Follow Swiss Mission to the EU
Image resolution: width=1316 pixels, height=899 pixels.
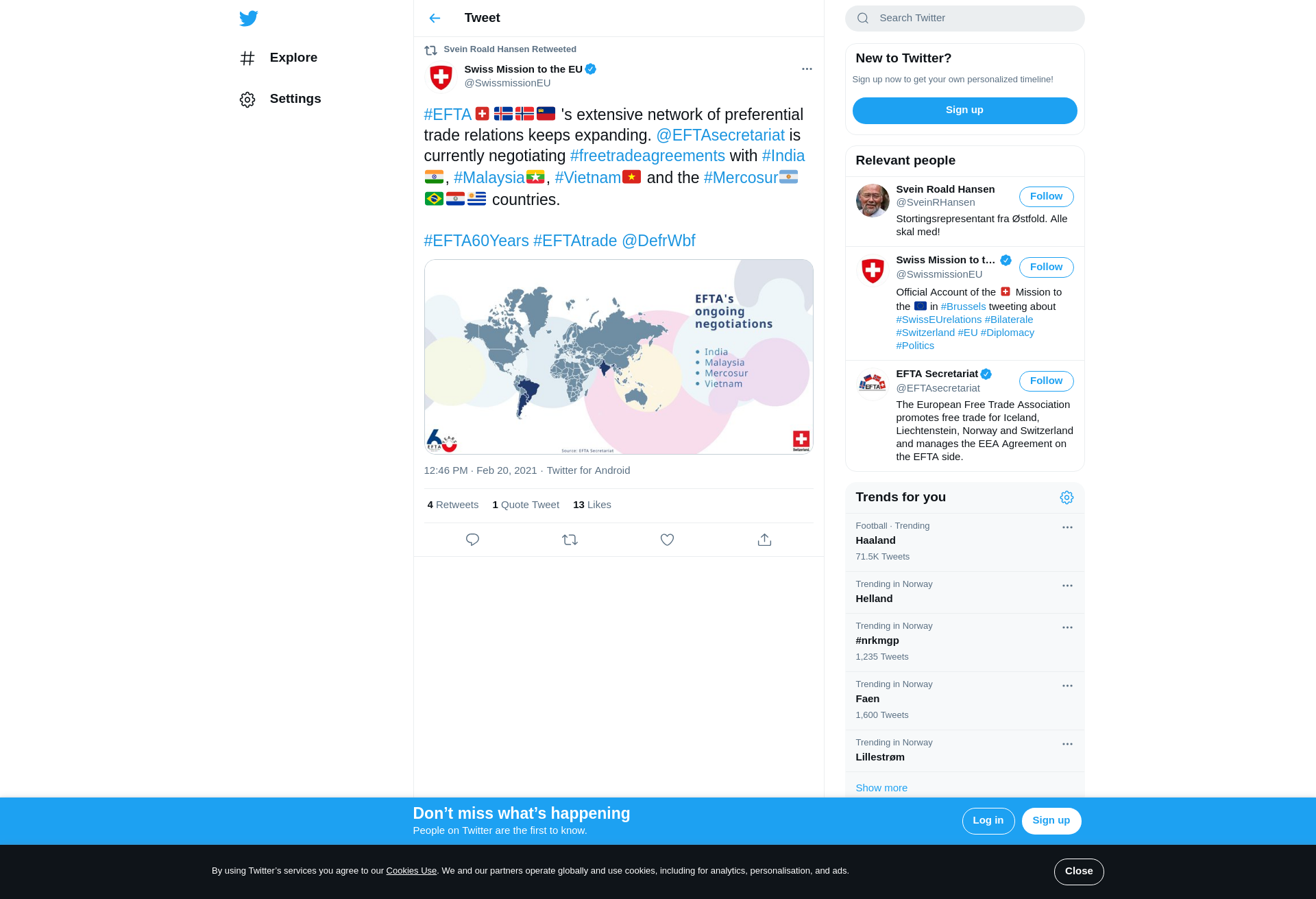tap(1046, 267)
